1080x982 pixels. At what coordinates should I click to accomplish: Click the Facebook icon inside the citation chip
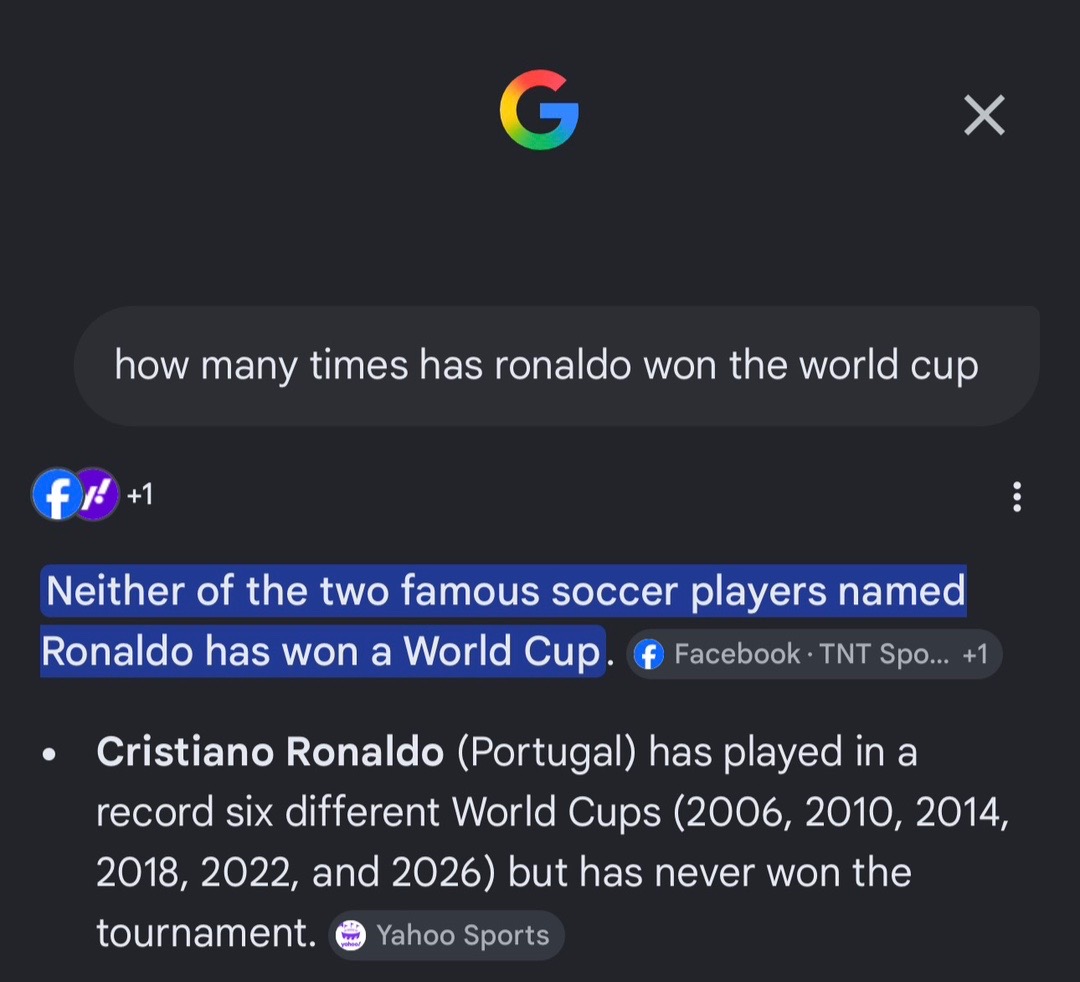coord(649,654)
